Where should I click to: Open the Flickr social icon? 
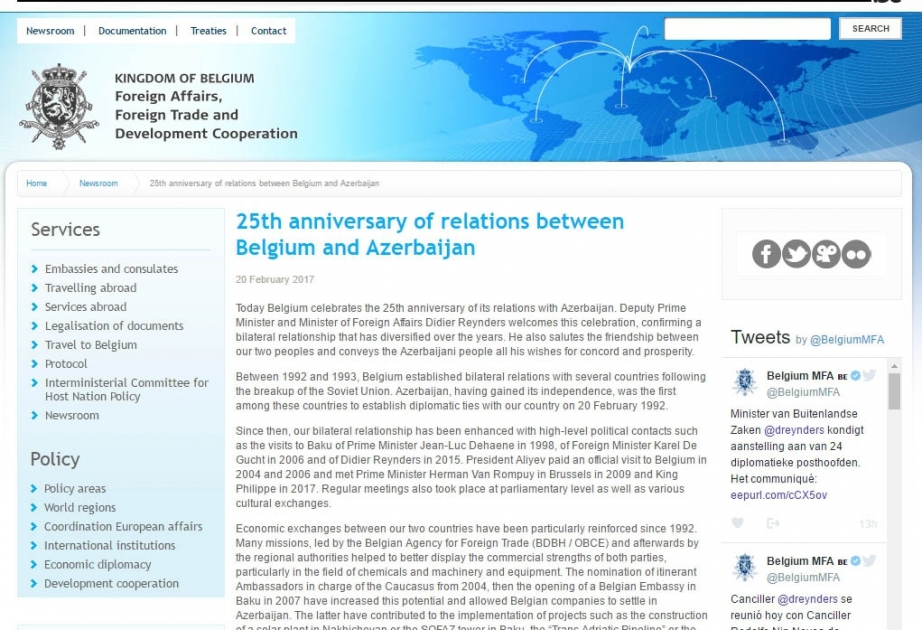click(856, 254)
